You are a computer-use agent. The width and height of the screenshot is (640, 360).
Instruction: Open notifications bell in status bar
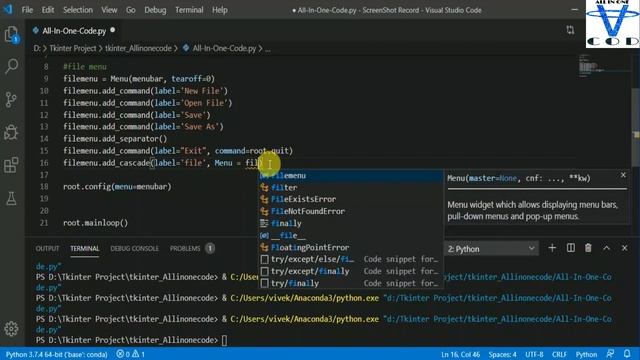pyautogui.click(x=627, y=354)
